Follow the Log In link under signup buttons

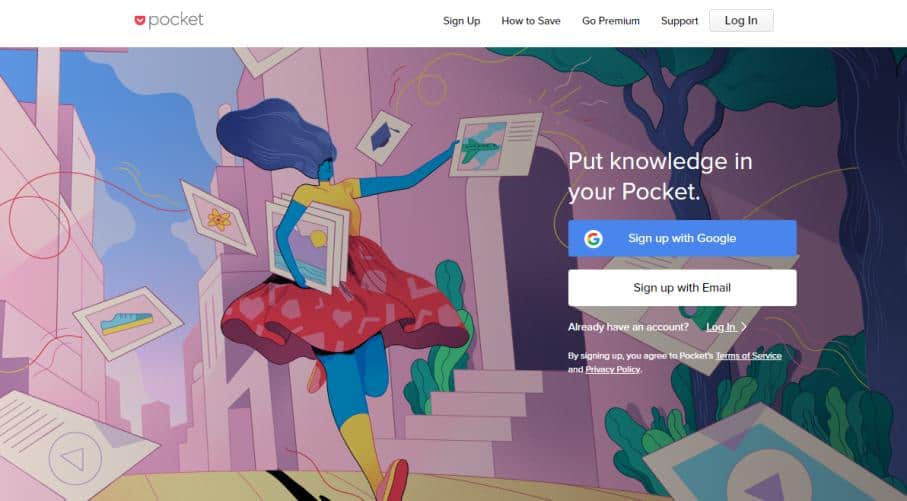(721, 327)
